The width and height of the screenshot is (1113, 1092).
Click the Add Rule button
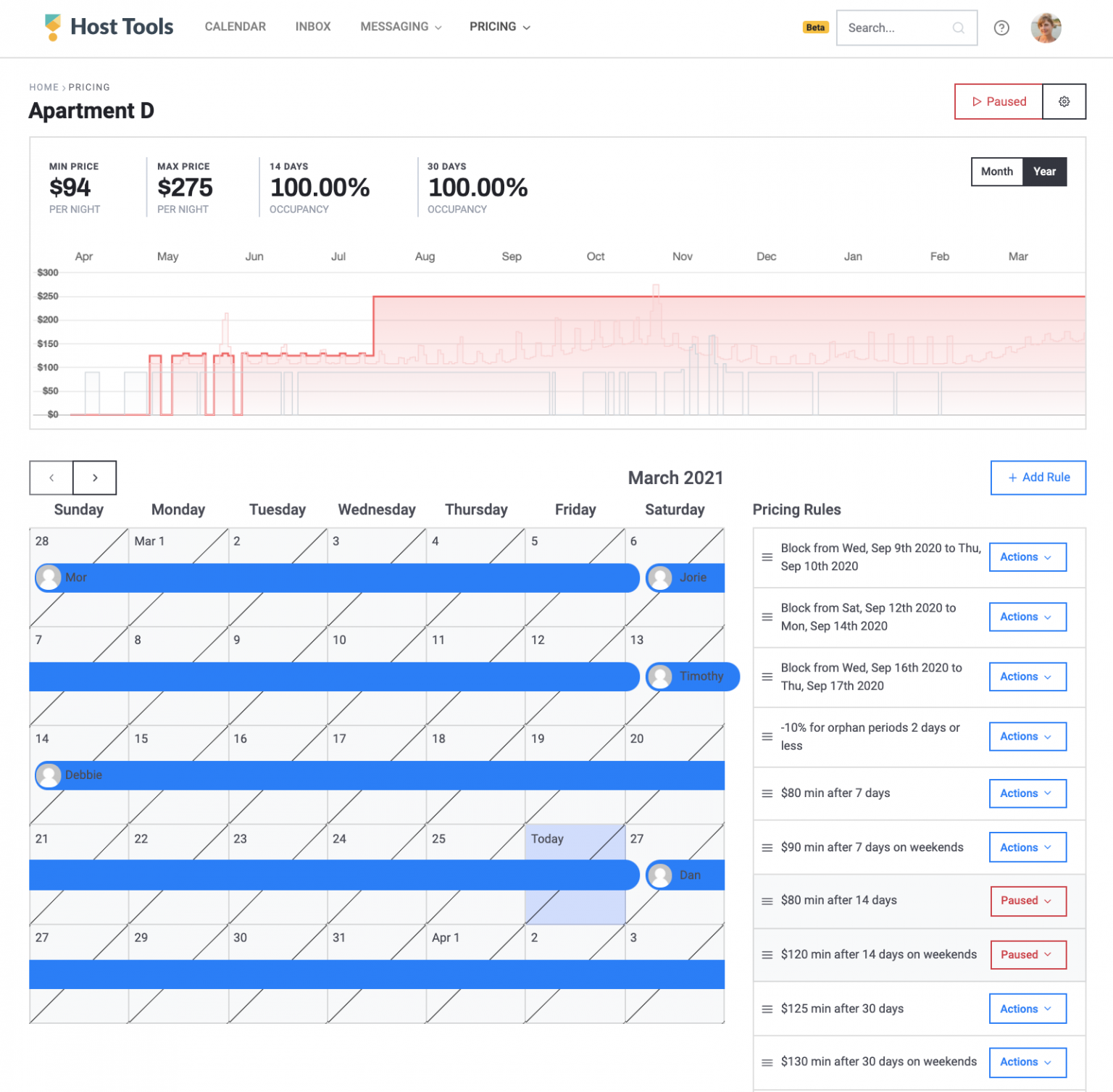pyautogui.click(x=1038, y=478)
